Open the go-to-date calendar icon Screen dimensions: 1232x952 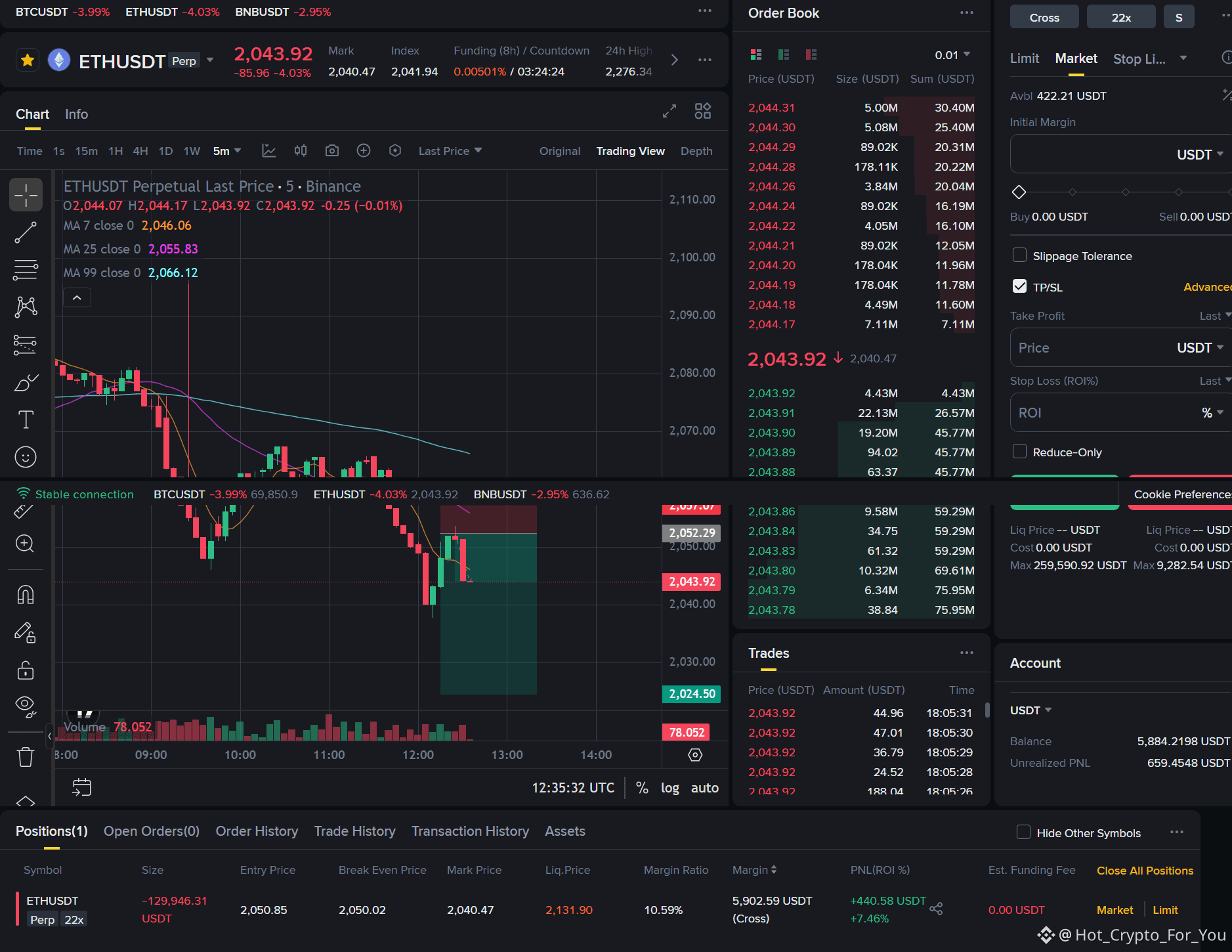(x=81, y=787)
